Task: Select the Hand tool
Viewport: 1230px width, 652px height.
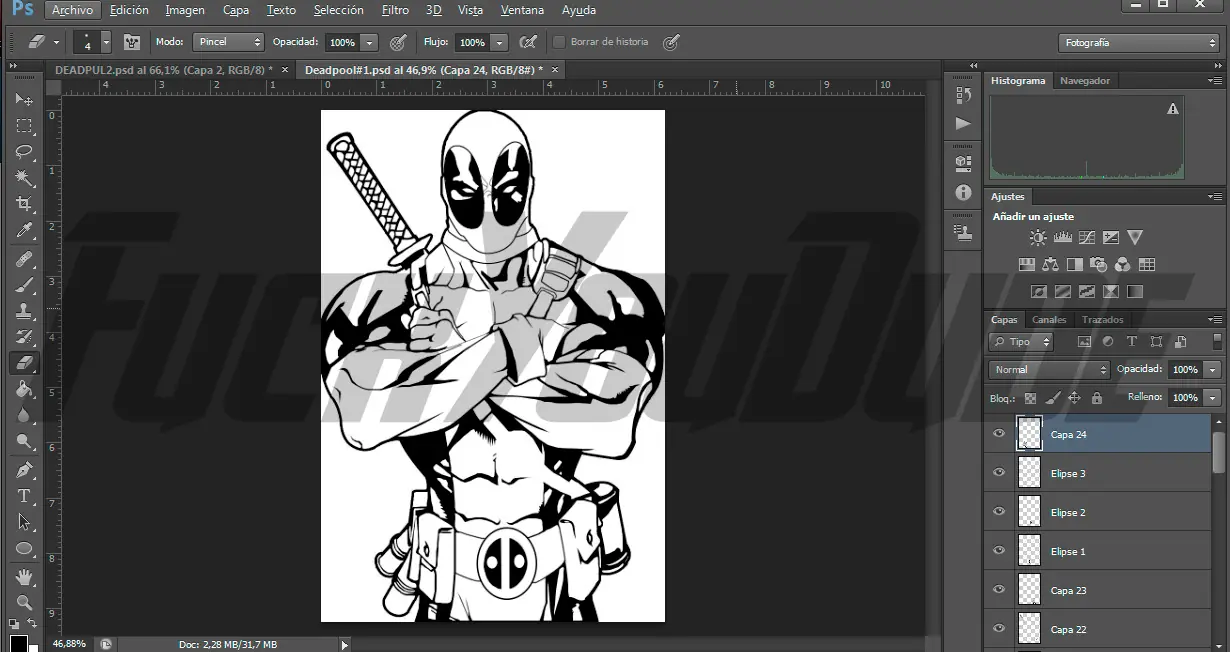Action: pos(24,577)
